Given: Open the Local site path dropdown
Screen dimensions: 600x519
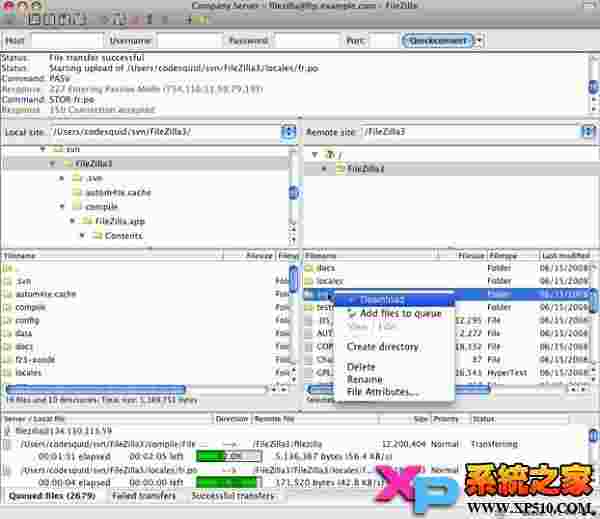Looking at the screenshot, I should click(289, 132).
